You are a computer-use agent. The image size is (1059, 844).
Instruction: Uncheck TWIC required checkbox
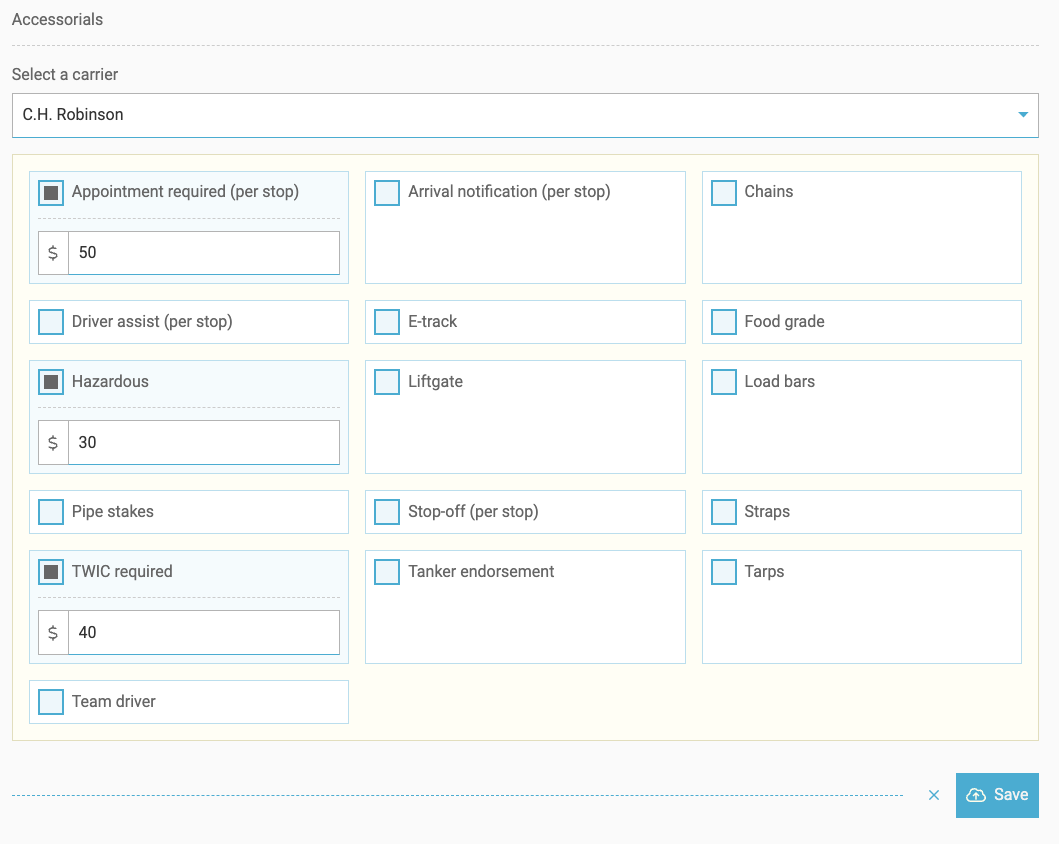point(51,573)
